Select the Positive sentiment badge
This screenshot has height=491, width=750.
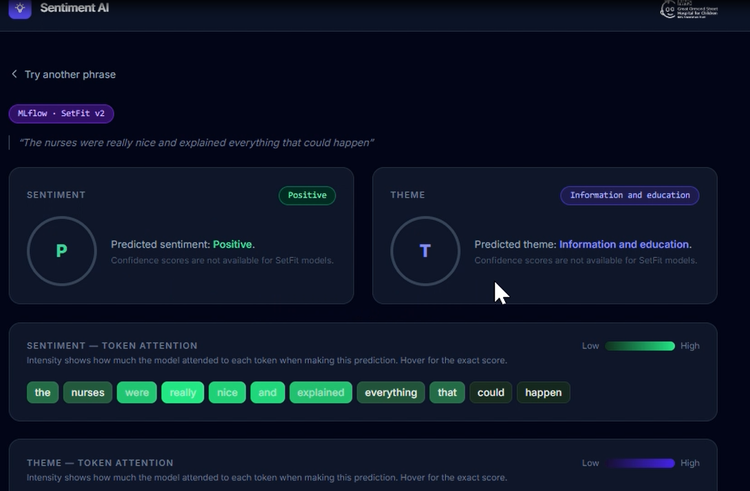pyautogui.click(x=307, y=195)
